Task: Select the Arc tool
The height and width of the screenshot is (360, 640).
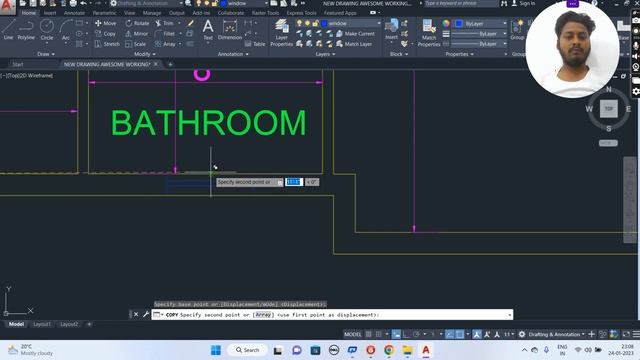Action: [66, 29]
